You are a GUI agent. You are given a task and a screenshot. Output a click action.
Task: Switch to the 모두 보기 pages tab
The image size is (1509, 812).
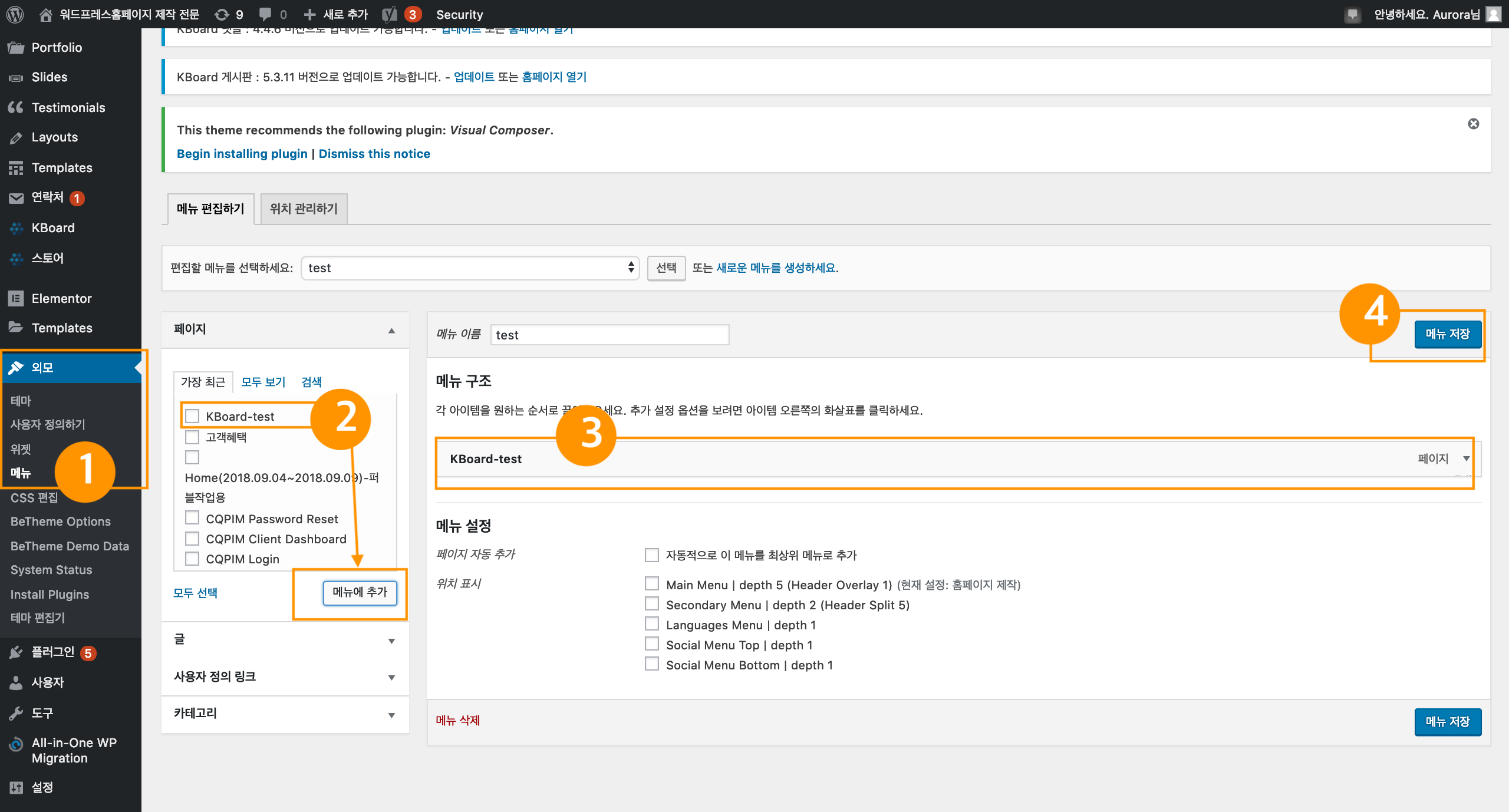pyautogui.click(x=263, y=382)
